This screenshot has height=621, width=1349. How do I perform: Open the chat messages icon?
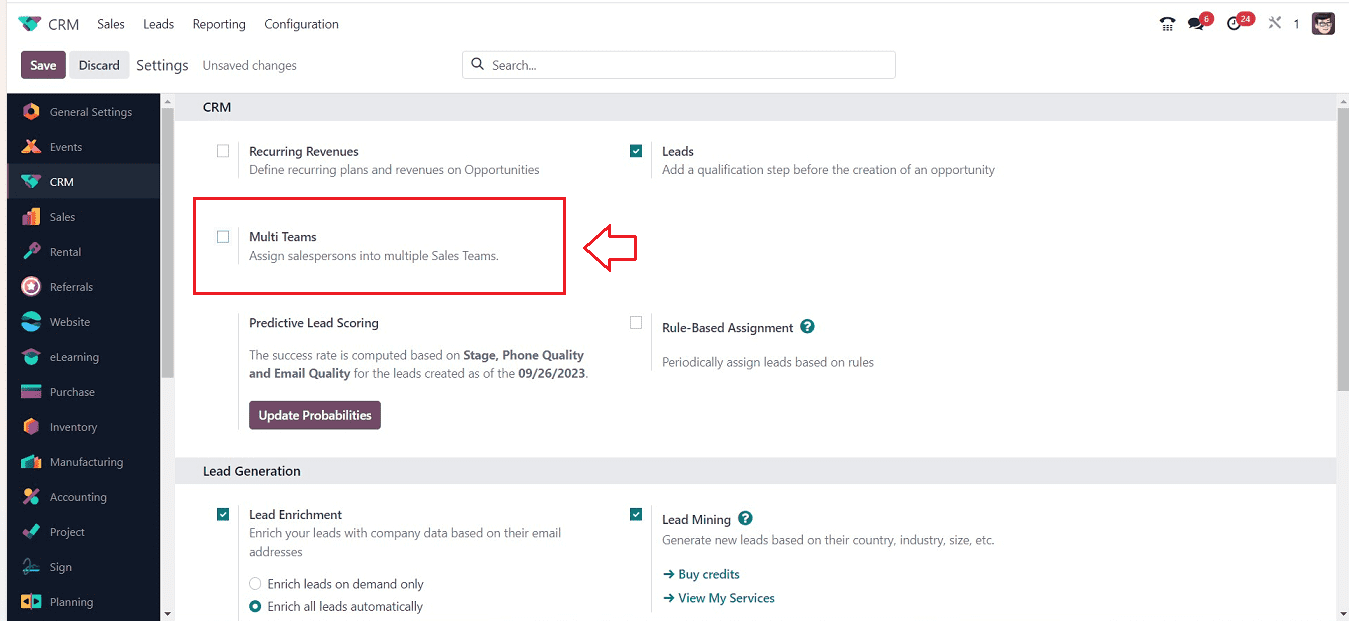point(1196,24)
